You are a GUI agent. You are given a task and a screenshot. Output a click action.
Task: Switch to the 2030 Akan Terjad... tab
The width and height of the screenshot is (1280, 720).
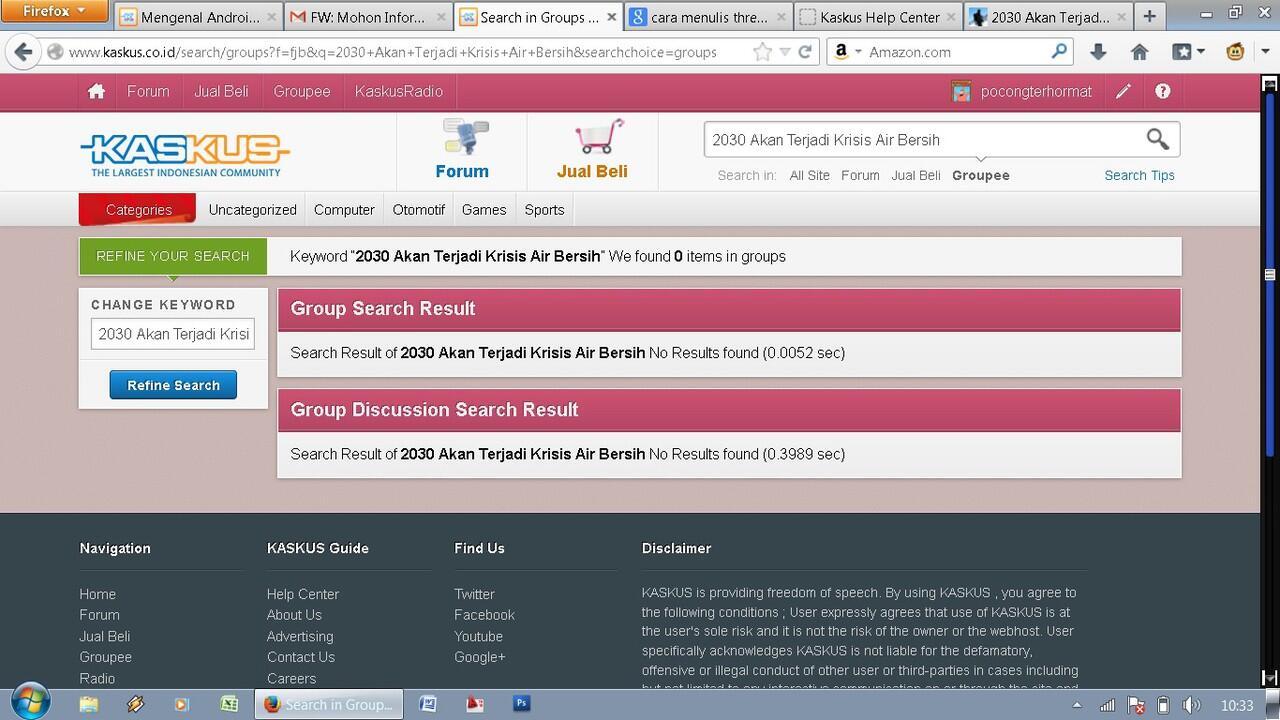[1048, 17]
